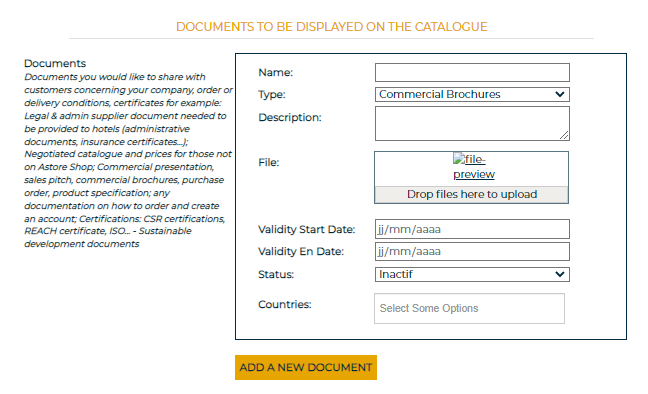Click inside the Description text area
Image resolution: width=648 pixels, height=394 pixels.
click(472, 124)
